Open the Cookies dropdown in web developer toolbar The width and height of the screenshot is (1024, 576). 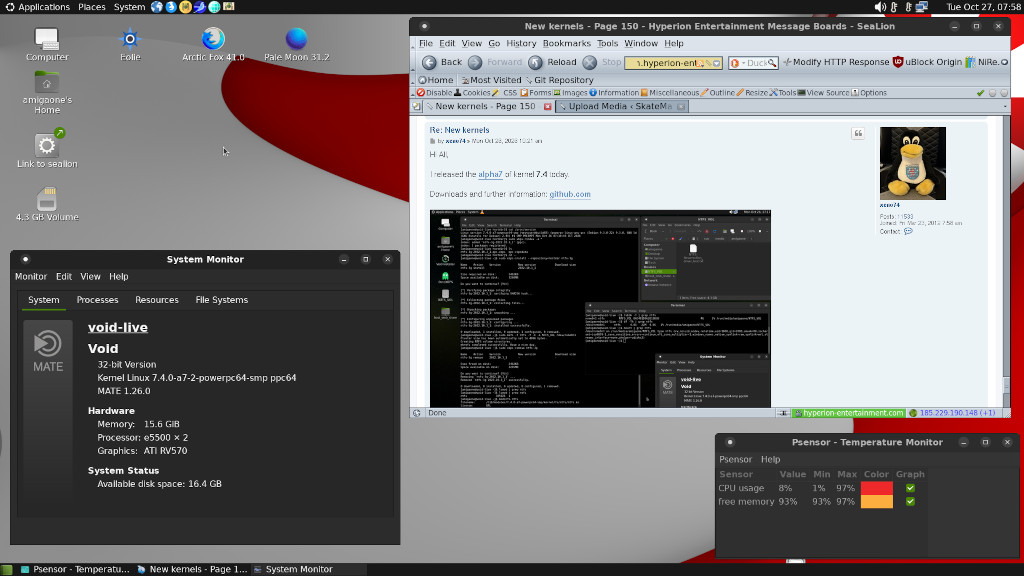(x=473, y=93)
